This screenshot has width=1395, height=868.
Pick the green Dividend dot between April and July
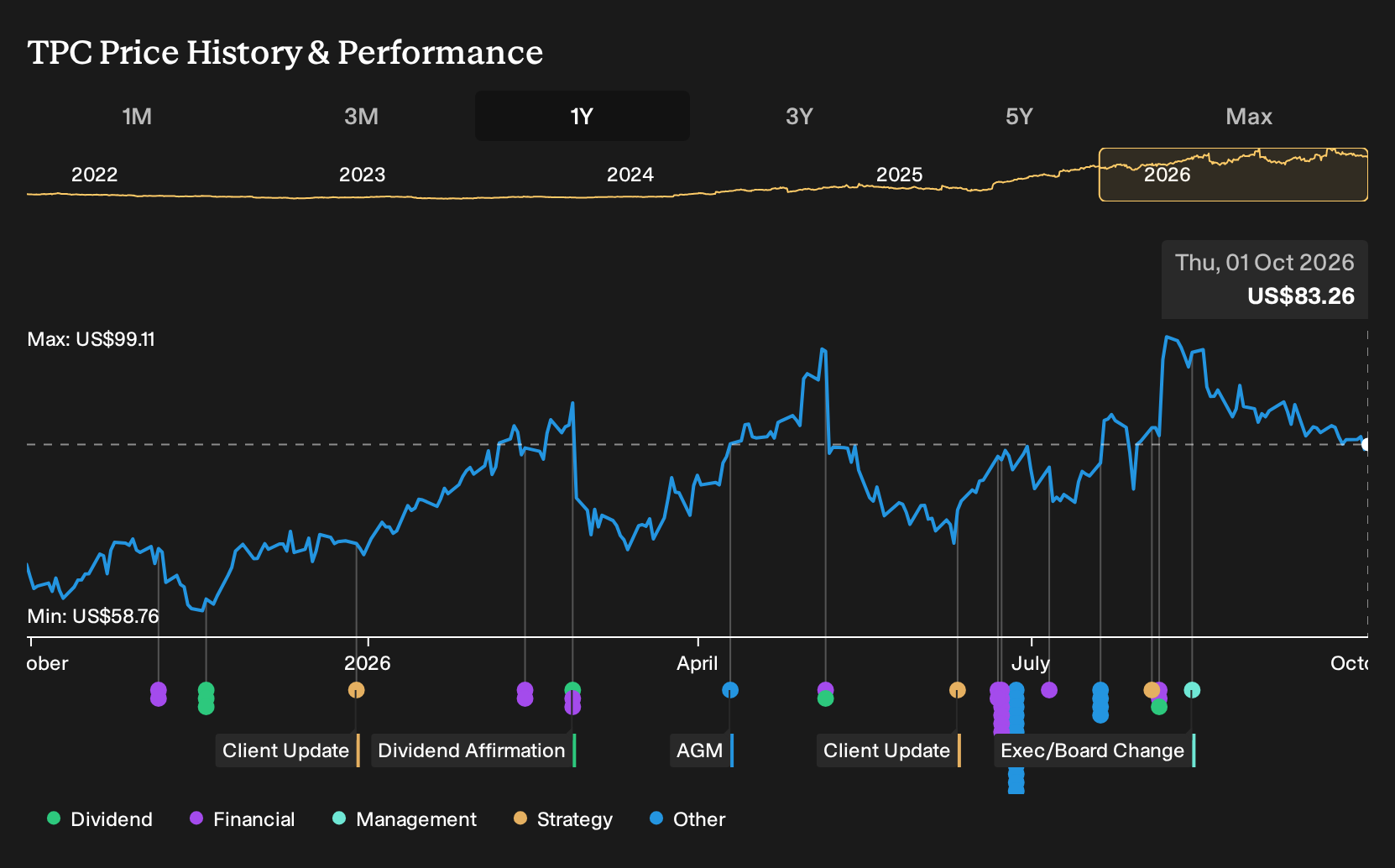pyautogui.click(x=825, y=698)
